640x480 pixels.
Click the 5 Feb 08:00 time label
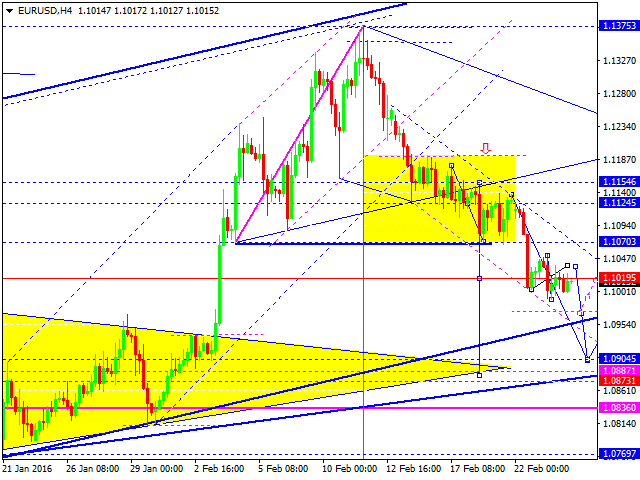click(x=283, y=469)
